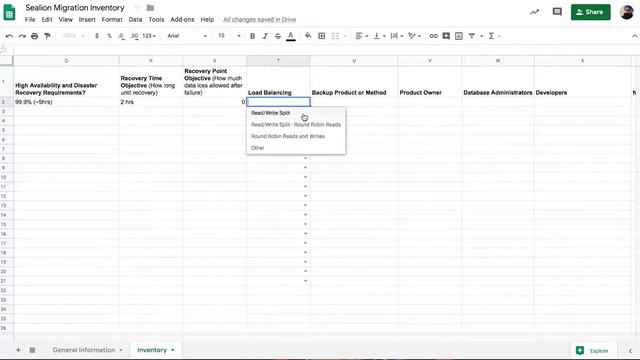
Task: Open the comments history icon
Action: tap(557, 12)
